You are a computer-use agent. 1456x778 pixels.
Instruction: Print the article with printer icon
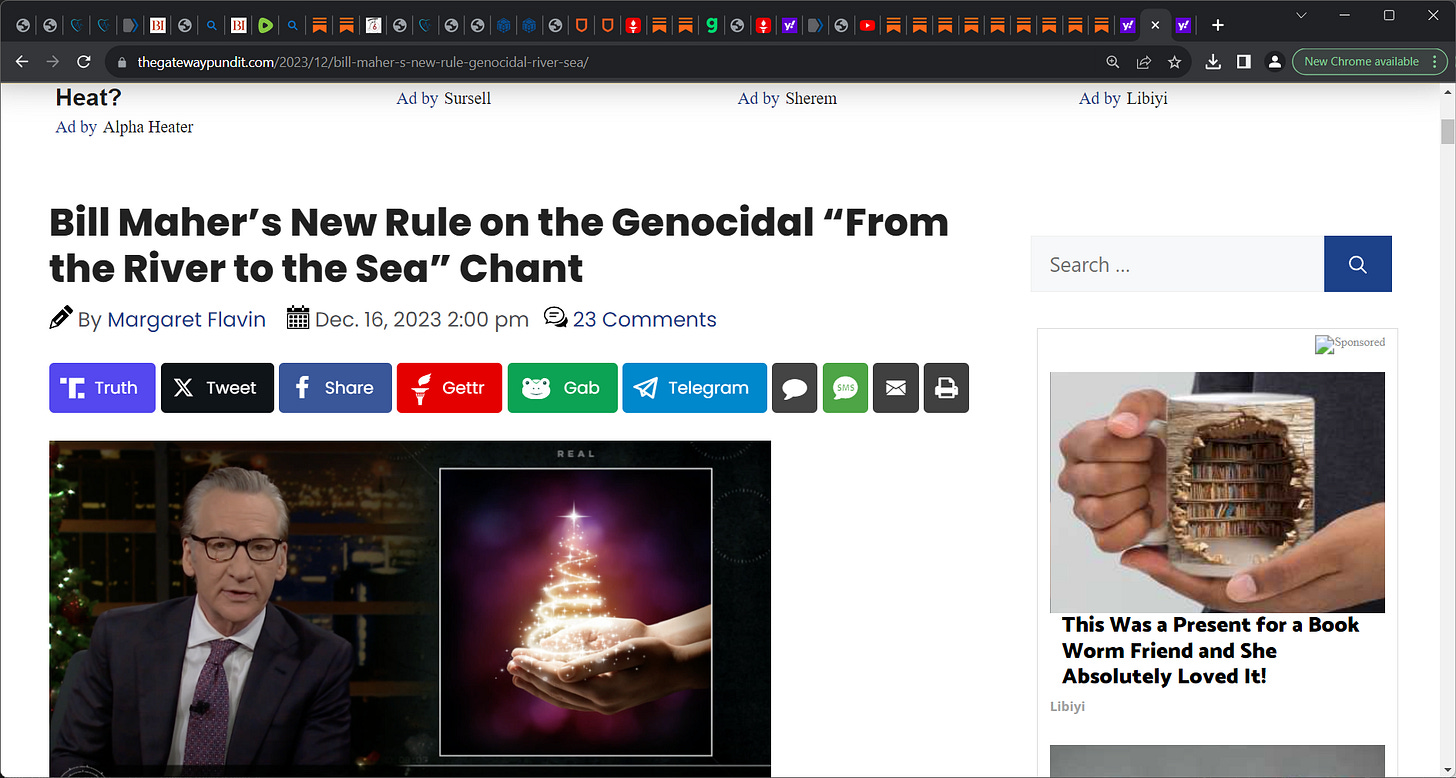pyautogui.click(x=946, y=388)
